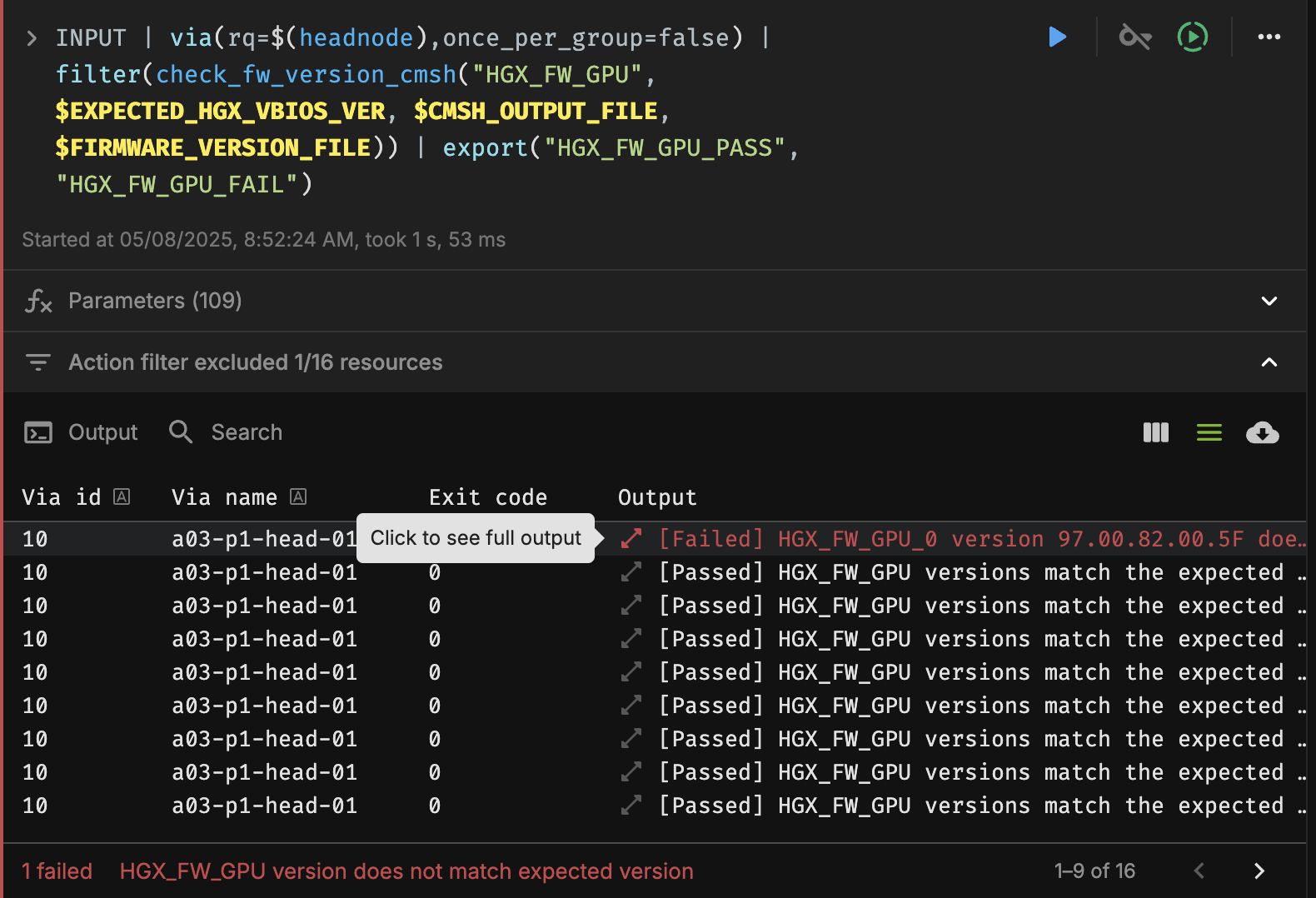
Task: Click the Via name column header
Action: click(x=224, y=497)
